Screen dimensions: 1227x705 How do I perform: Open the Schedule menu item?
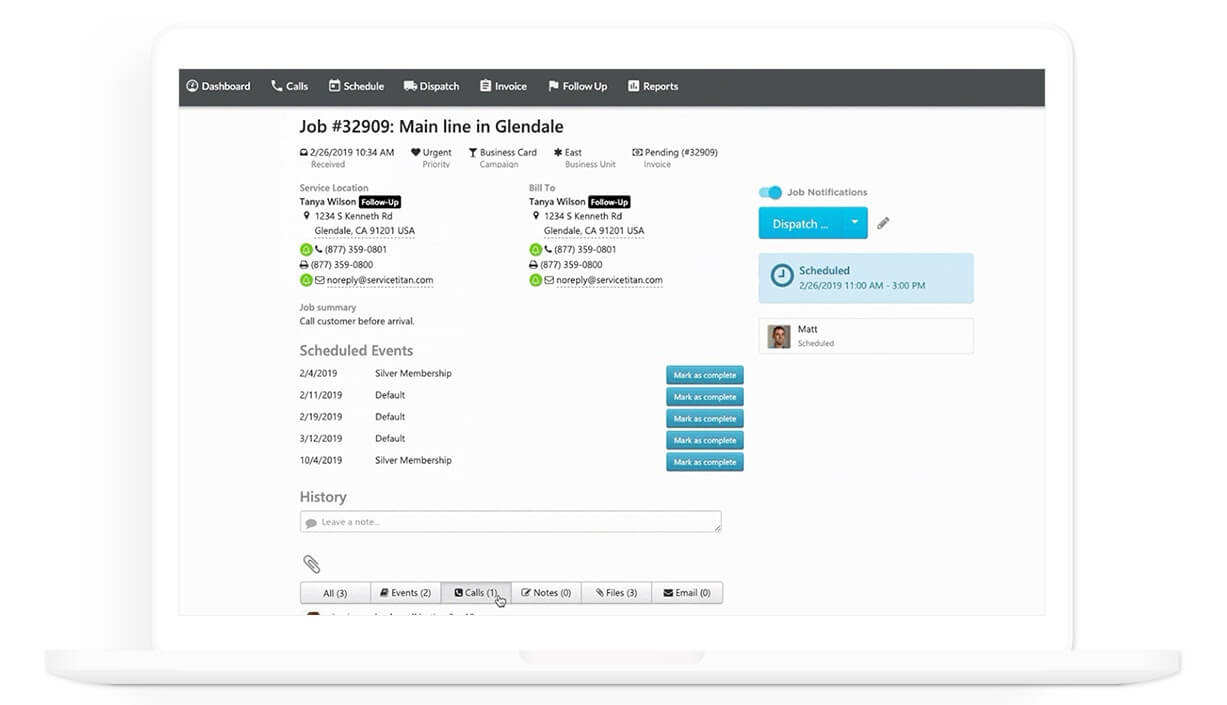(356, 86)
